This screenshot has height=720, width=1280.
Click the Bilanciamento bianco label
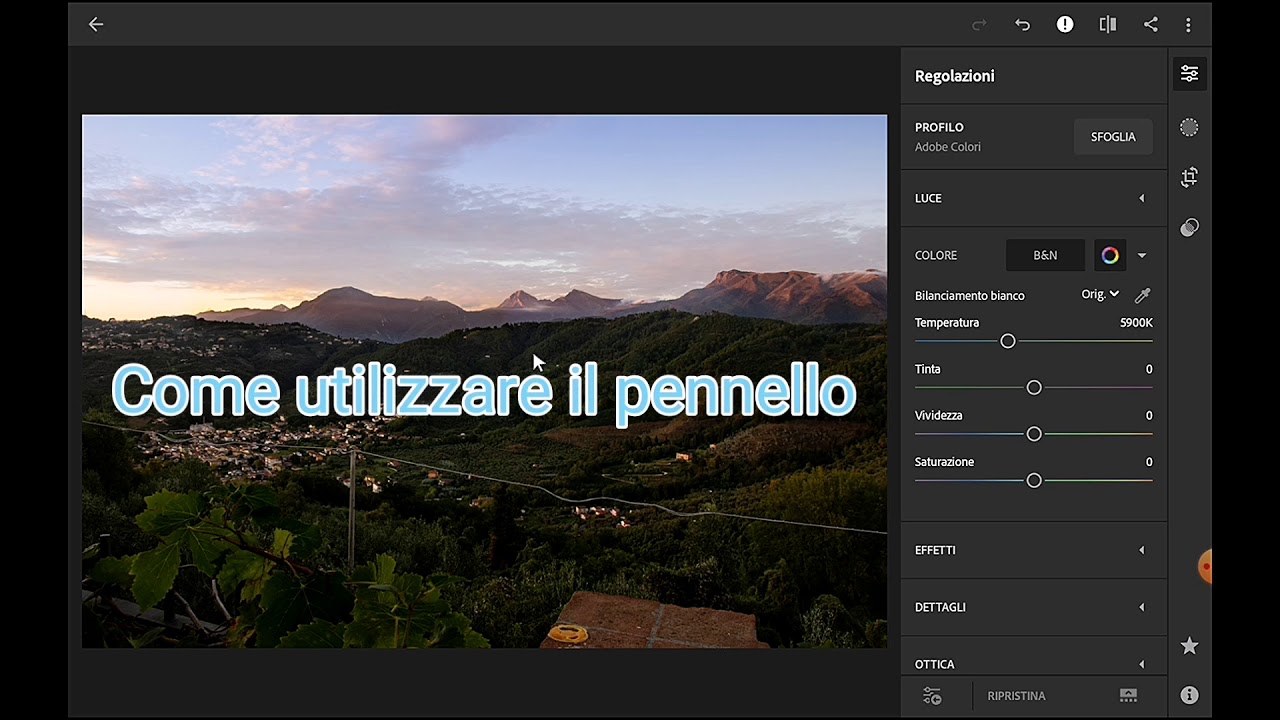(x=969, y=295)
